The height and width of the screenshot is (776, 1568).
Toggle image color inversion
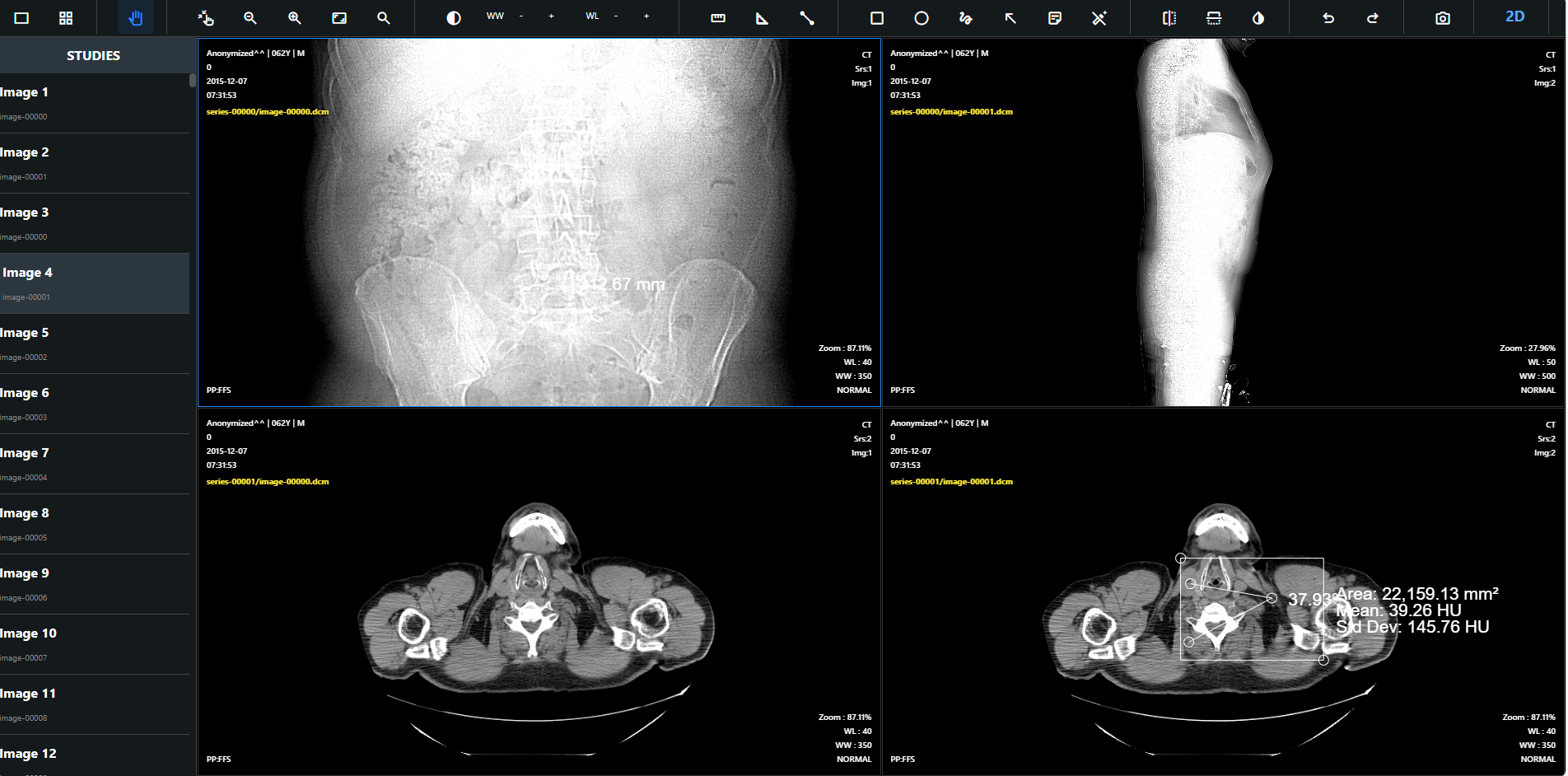[1258, 17]
